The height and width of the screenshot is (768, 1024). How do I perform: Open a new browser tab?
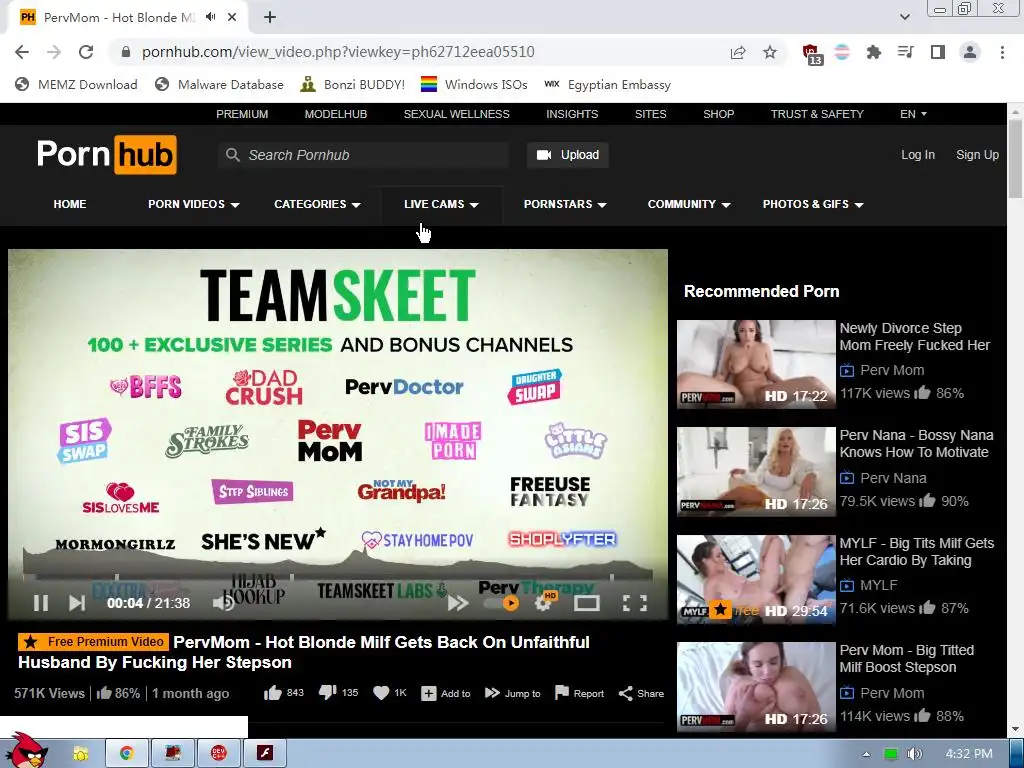270,18
